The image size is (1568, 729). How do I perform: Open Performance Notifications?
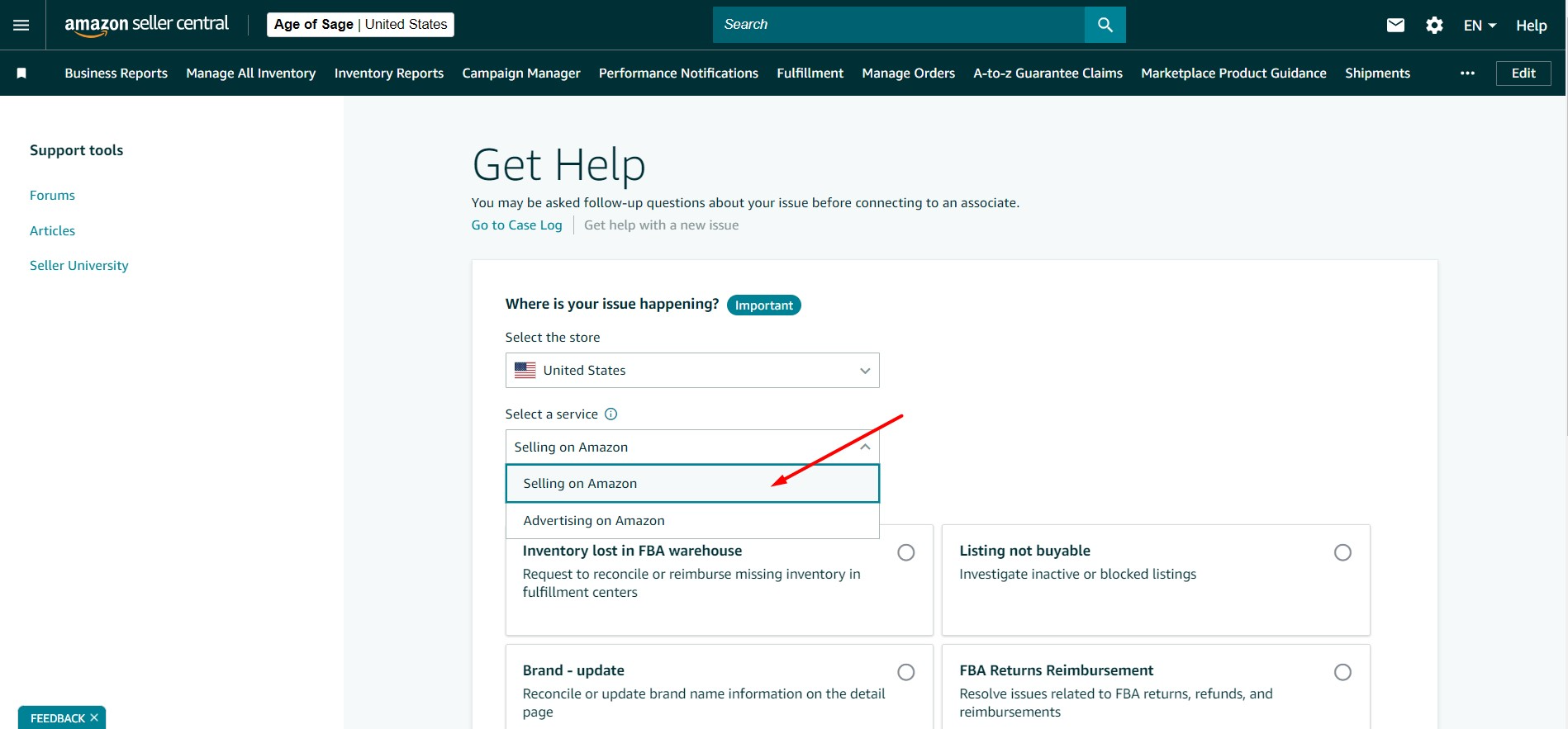tap(678, 73)
